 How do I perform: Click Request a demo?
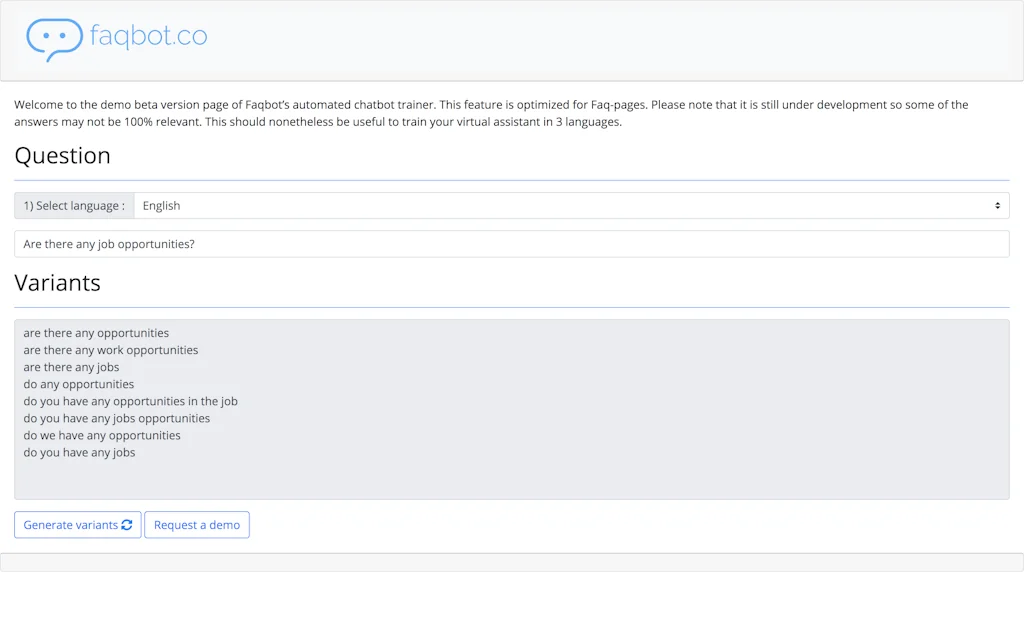point(197,524)
